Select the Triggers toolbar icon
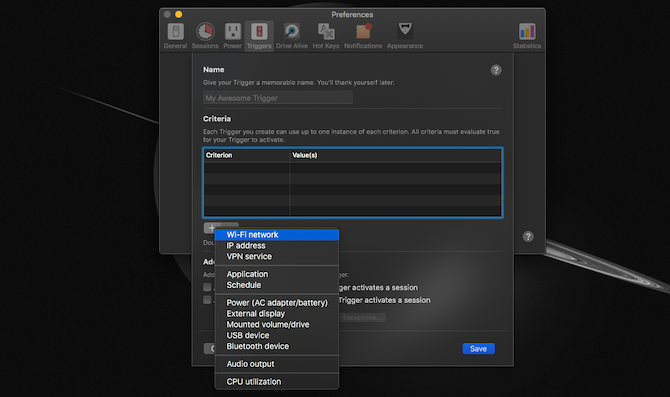Screen dimensions: 670x397 point(259,36)
